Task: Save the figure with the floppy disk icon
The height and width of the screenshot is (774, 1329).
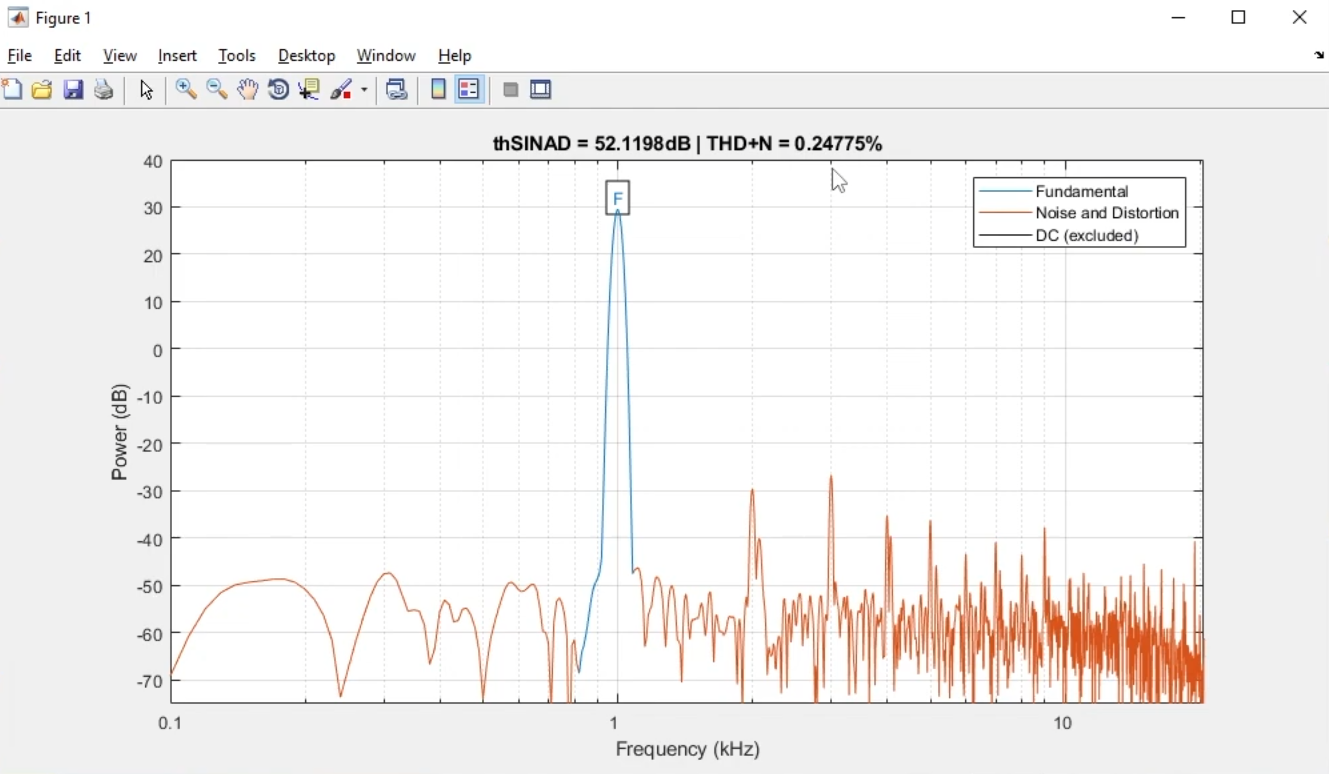Action: coord(73,90)
